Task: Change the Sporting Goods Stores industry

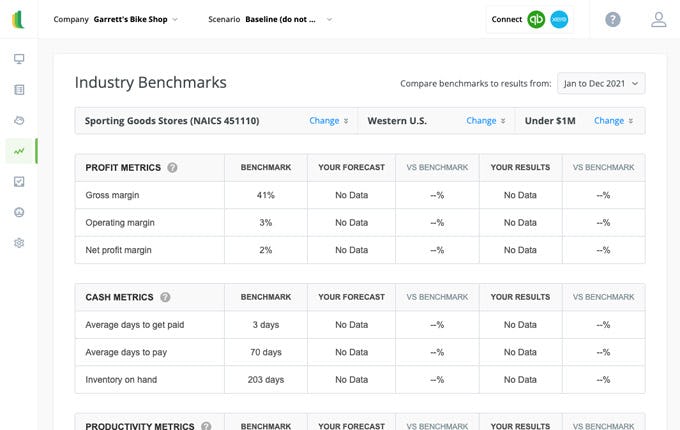Action: (x=328, y=121)
